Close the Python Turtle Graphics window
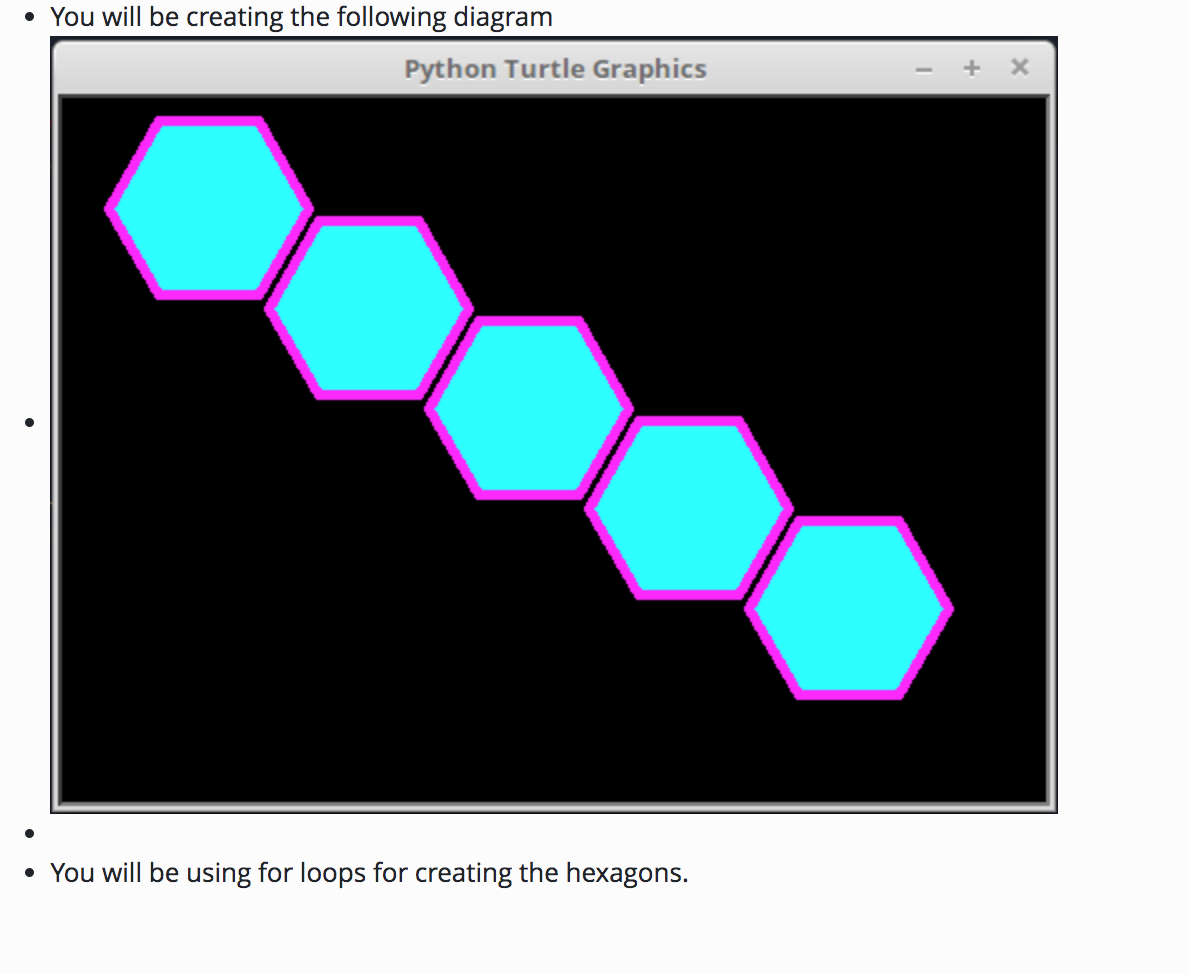 [x=1020, y=67]
